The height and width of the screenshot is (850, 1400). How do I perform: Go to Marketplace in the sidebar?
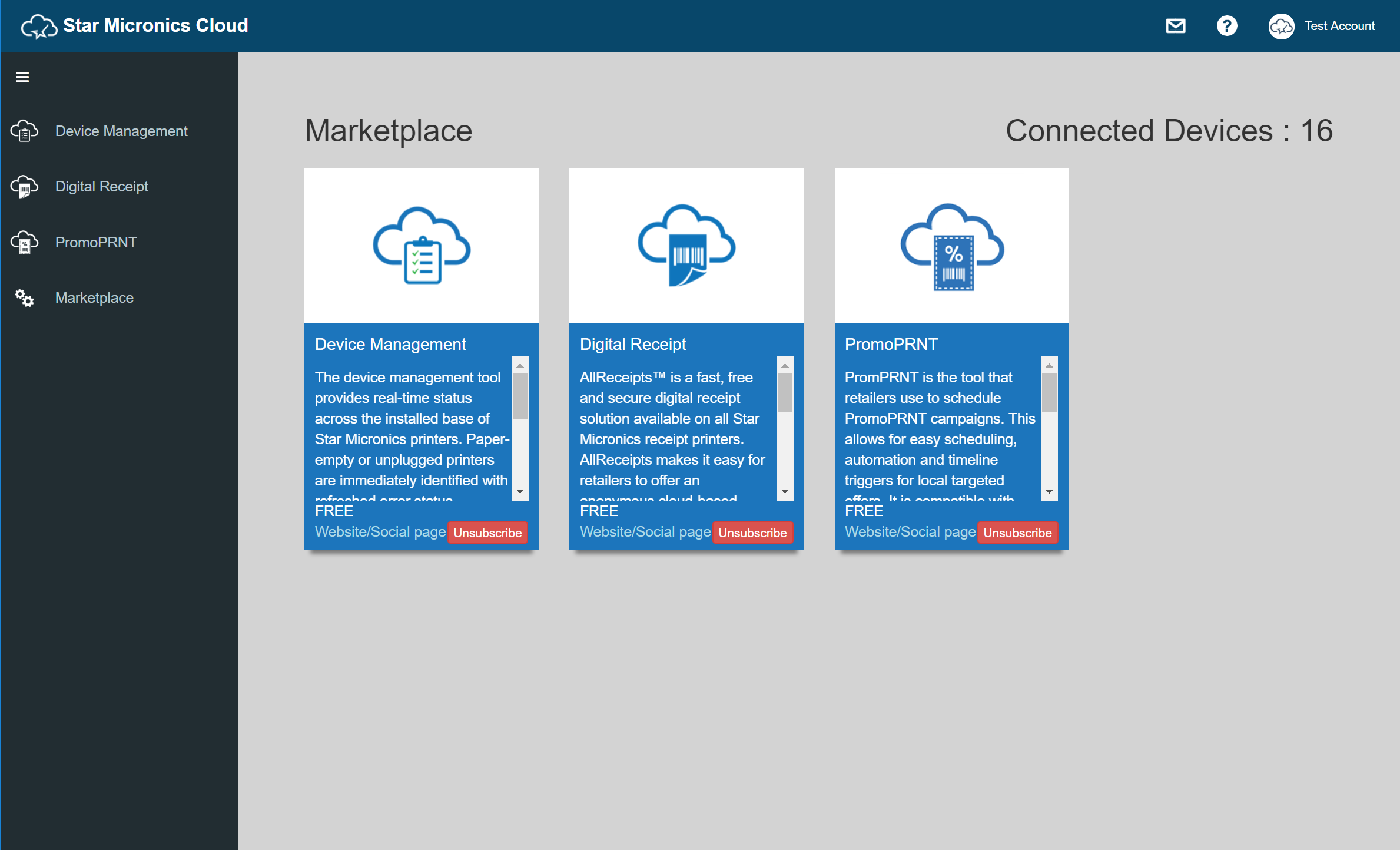tap(94, 298)
